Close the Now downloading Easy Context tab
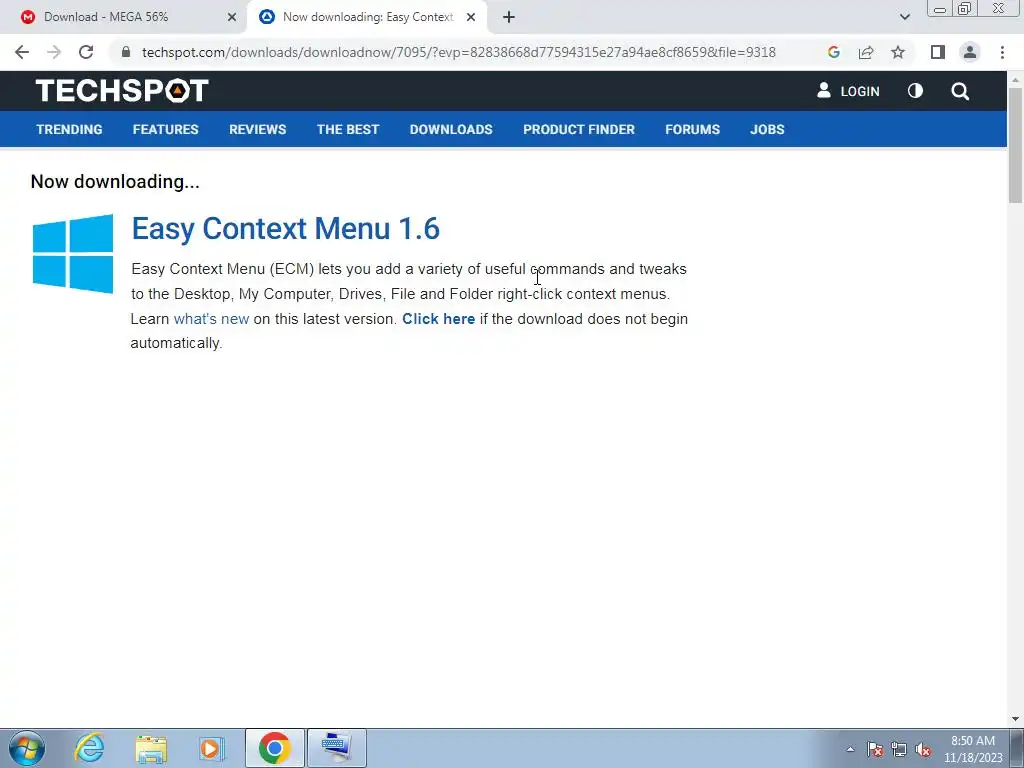Screen dimensions: 1024x768 (471, 18)
